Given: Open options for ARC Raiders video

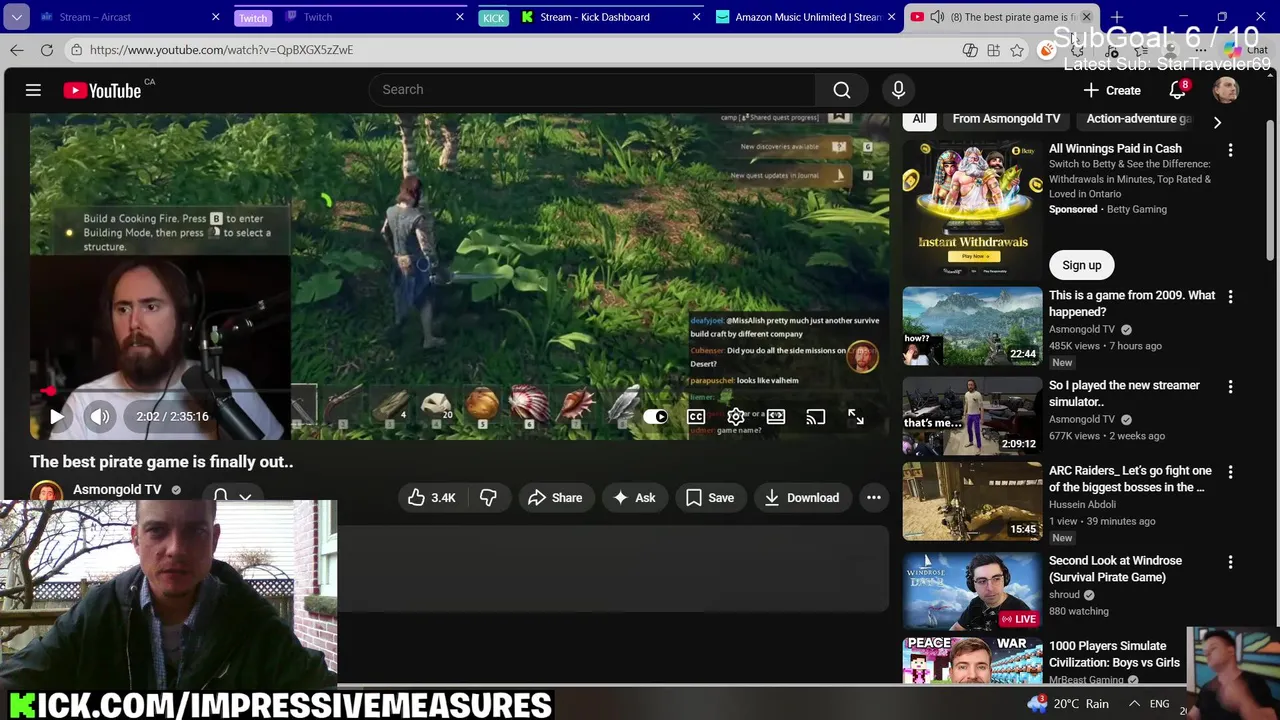Looking at the screenshot, I should click(1231, 472).
